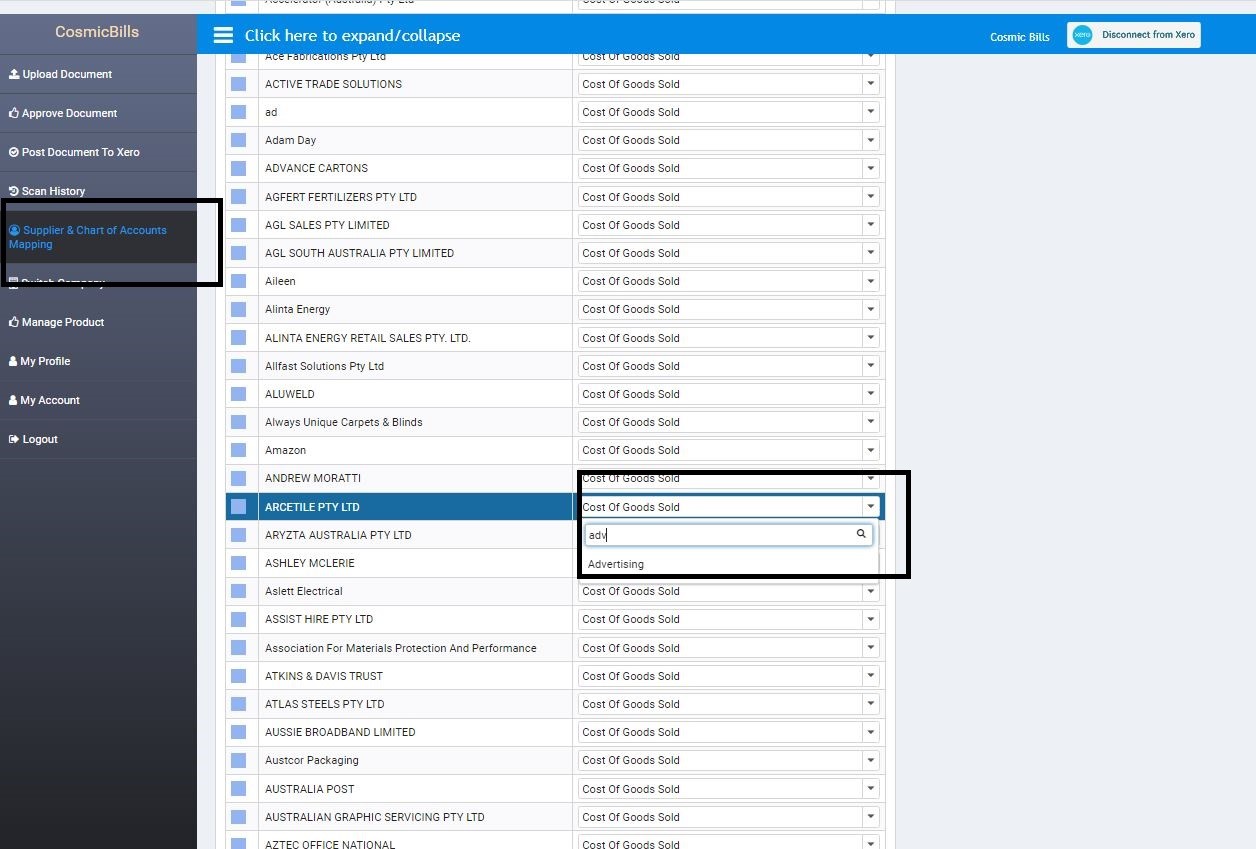
Task: Tick the checkbox for ACTIVE TRADE SOLUTIONS
Action: pyautogui.click(x=238, y=84)
